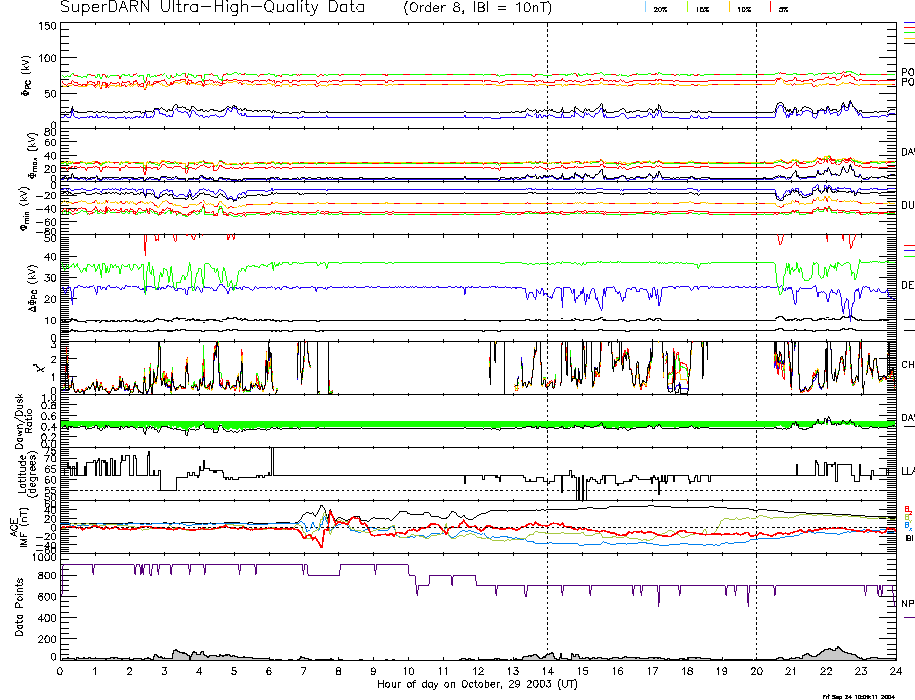Click the x-axis label Hour of day on October 29 2003
915x700 pixels.
[x=477, y=685]
